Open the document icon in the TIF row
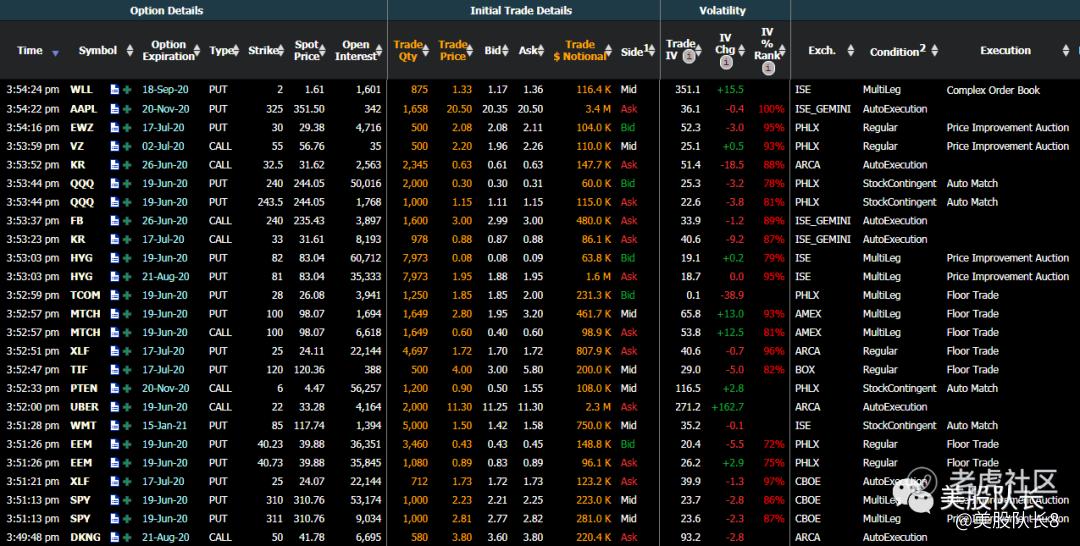This screenshot has width=1080, height=546. click(x=114, y=369)
